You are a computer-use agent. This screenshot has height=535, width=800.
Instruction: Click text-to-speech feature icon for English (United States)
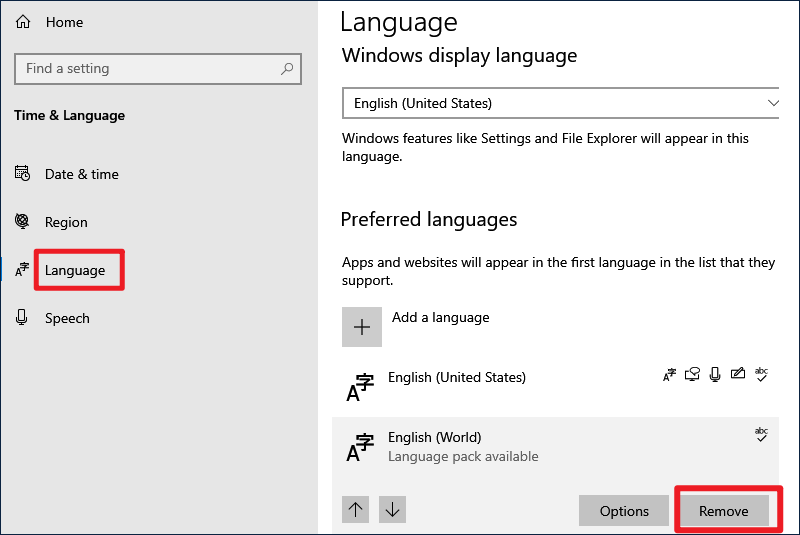click(692, 374)
